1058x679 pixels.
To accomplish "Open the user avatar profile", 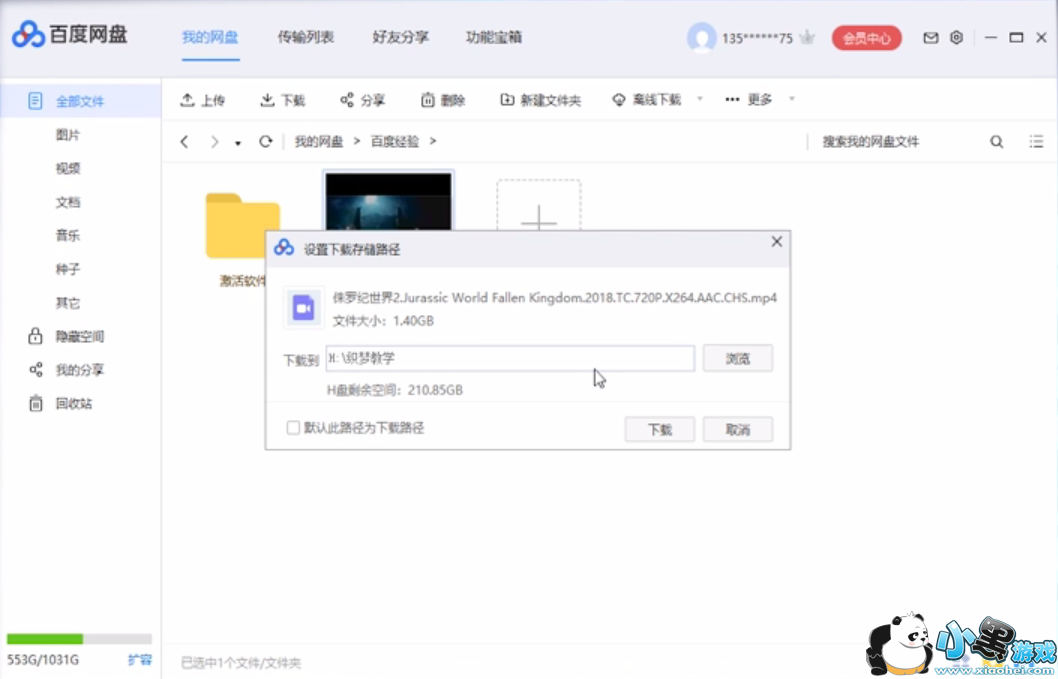I will tap(701, 38).
